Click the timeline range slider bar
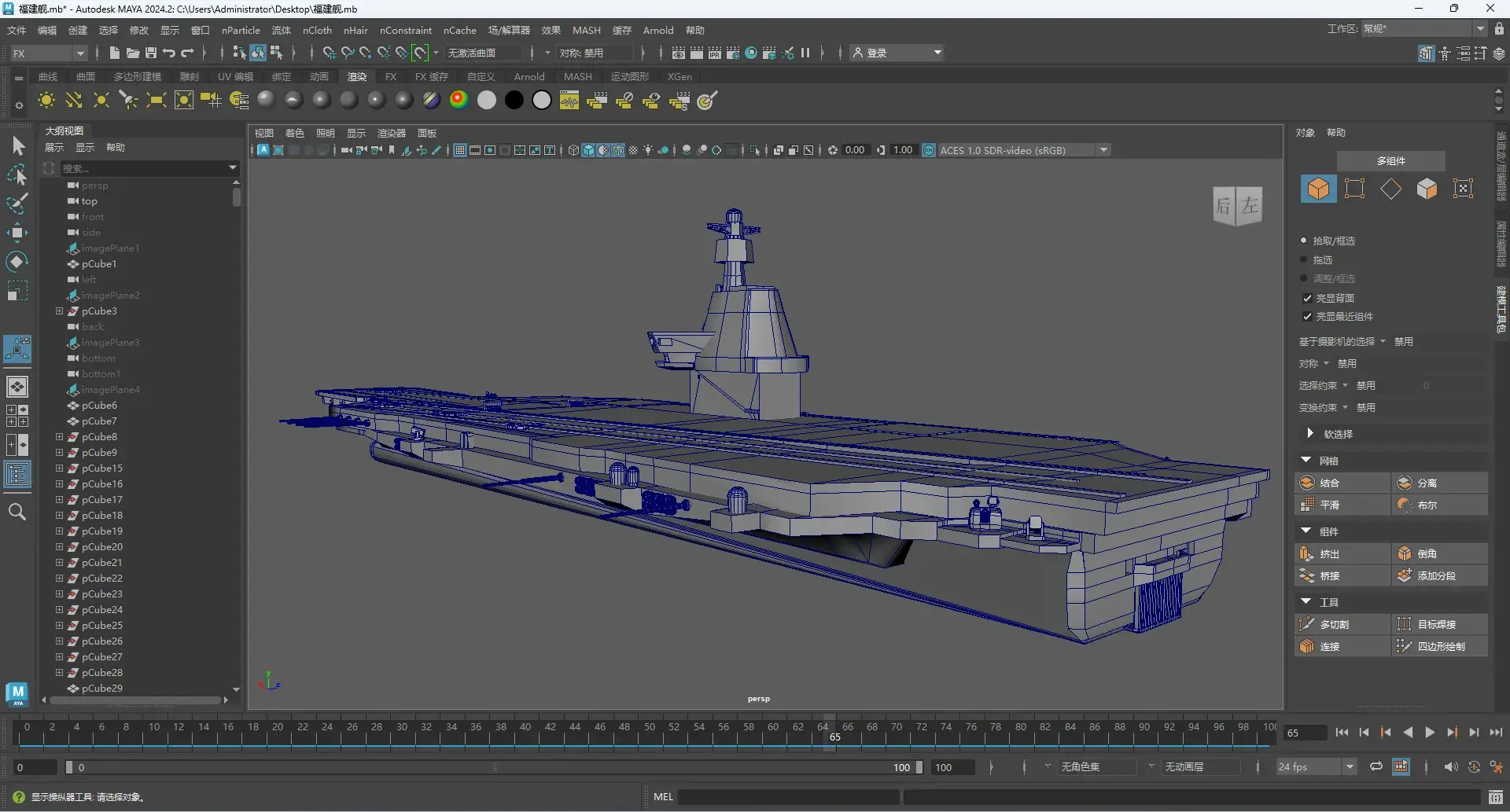The width and height of the screenshot is (1510, 812). point(494,768)
